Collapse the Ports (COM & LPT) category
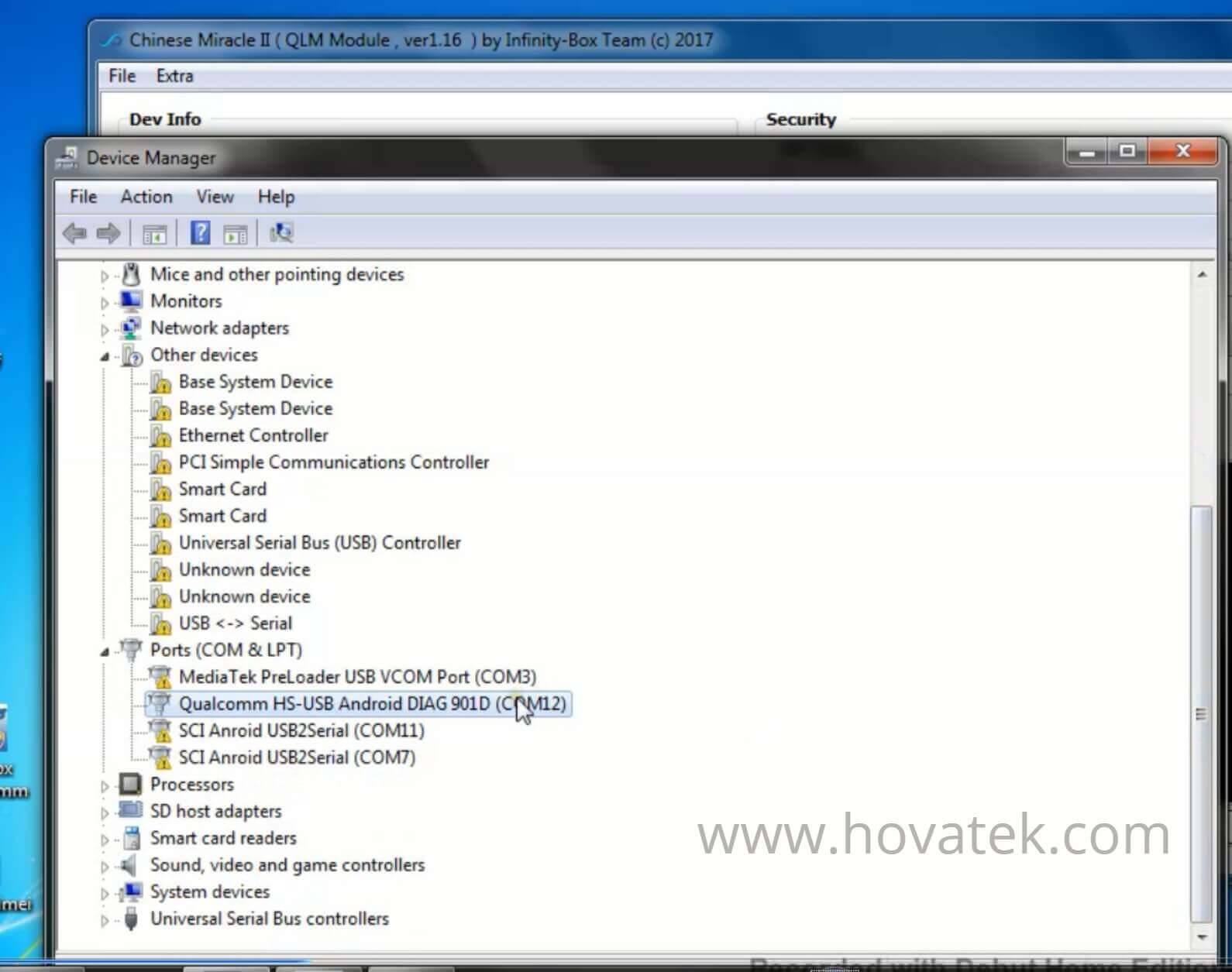This screenshot has height=972, width=1232. click(x=105, y=651)
